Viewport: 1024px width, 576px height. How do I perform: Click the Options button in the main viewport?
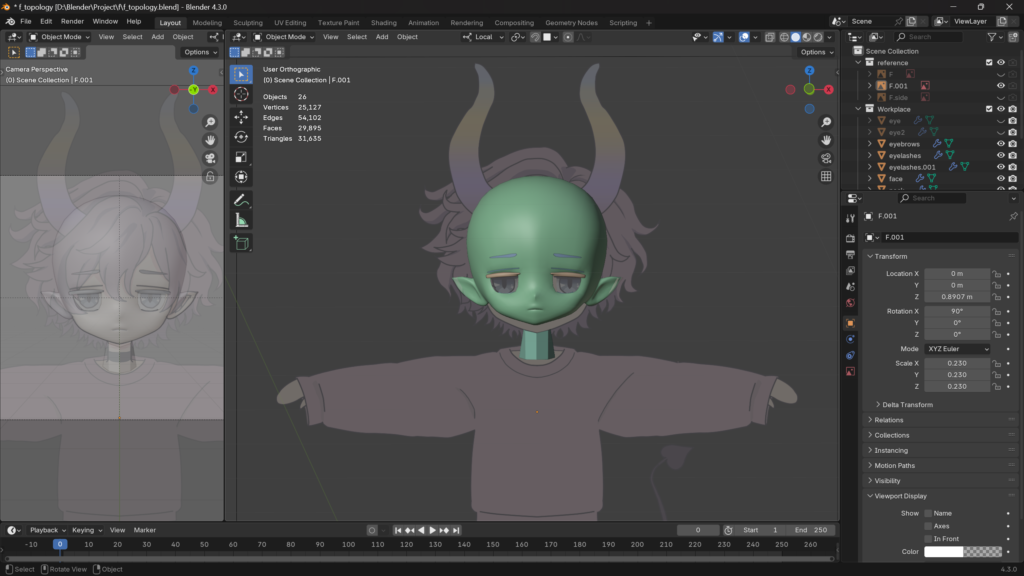(814, 52)
